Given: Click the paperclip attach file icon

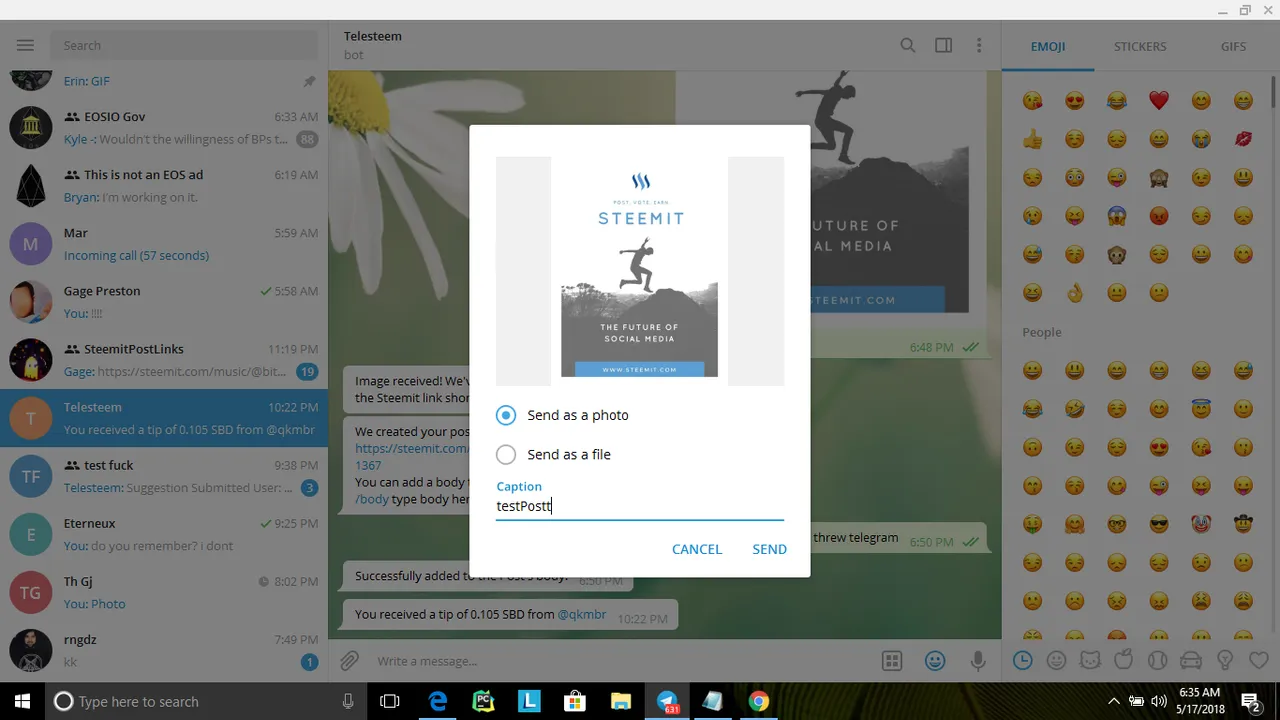Looking at the screenshot, I should point(349,661).
